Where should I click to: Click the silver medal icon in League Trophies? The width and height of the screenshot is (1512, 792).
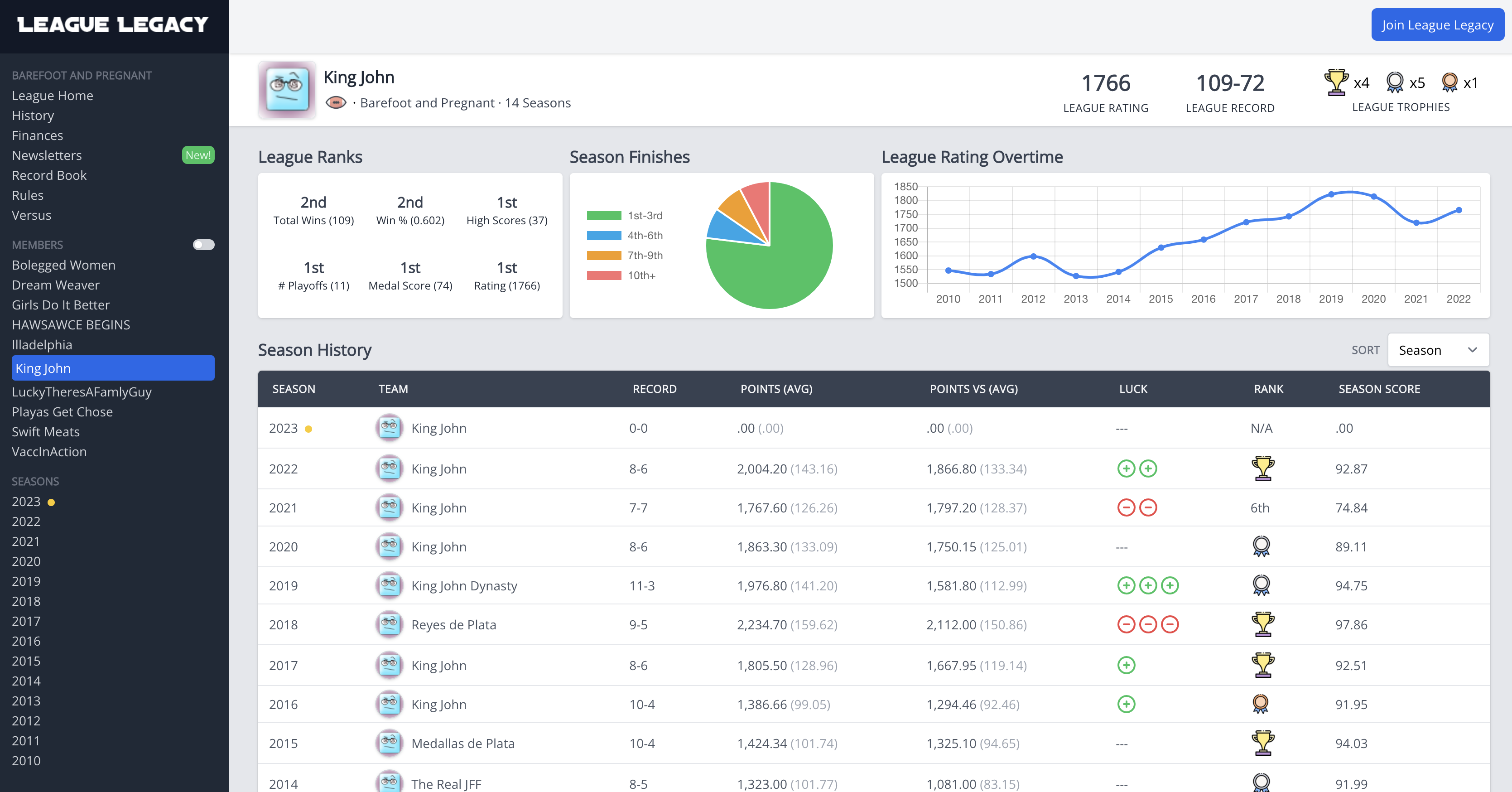[1395, 82]
